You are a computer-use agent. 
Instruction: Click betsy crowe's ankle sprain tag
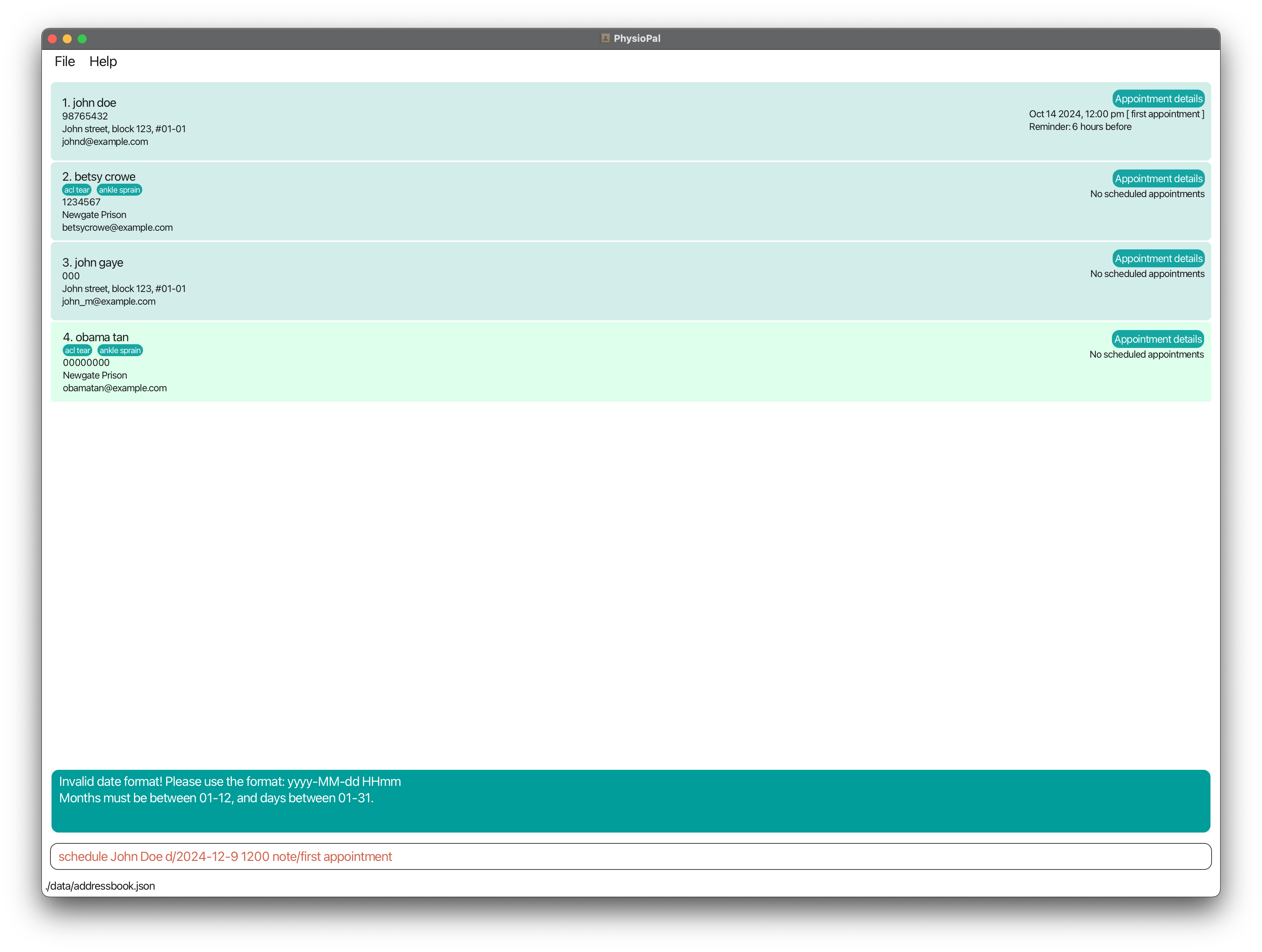click(x=119, y=190)
